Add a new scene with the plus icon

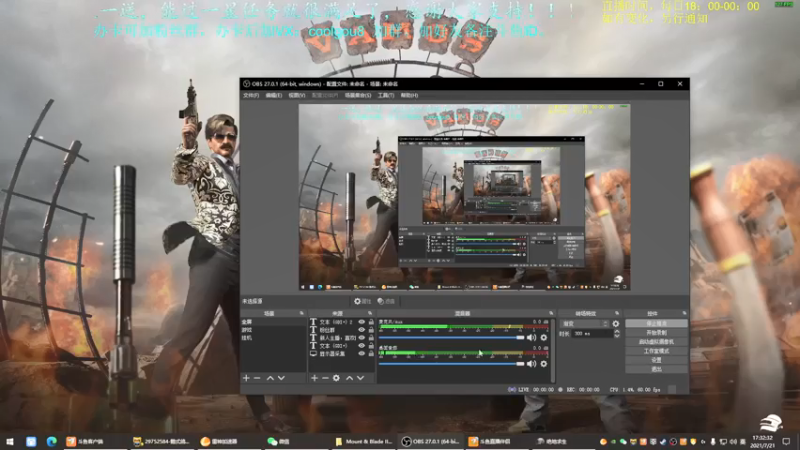tap(246, 378)
